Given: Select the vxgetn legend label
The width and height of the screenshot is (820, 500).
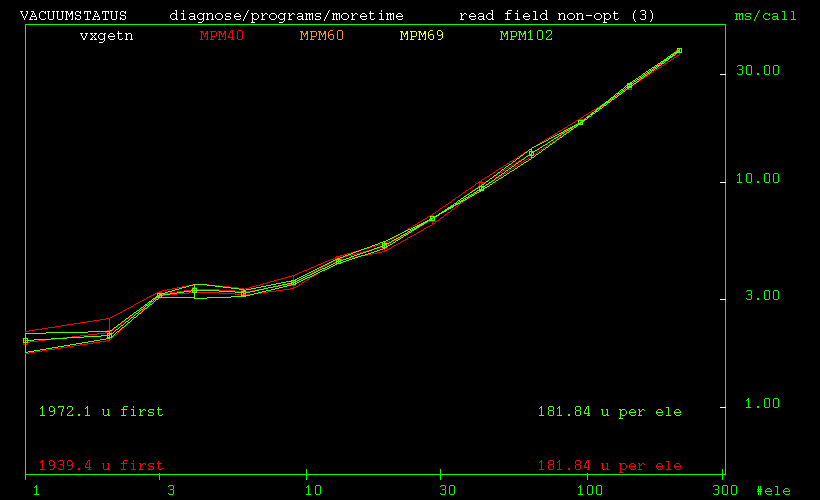Looking at the screenshot, I should (106, 36).
